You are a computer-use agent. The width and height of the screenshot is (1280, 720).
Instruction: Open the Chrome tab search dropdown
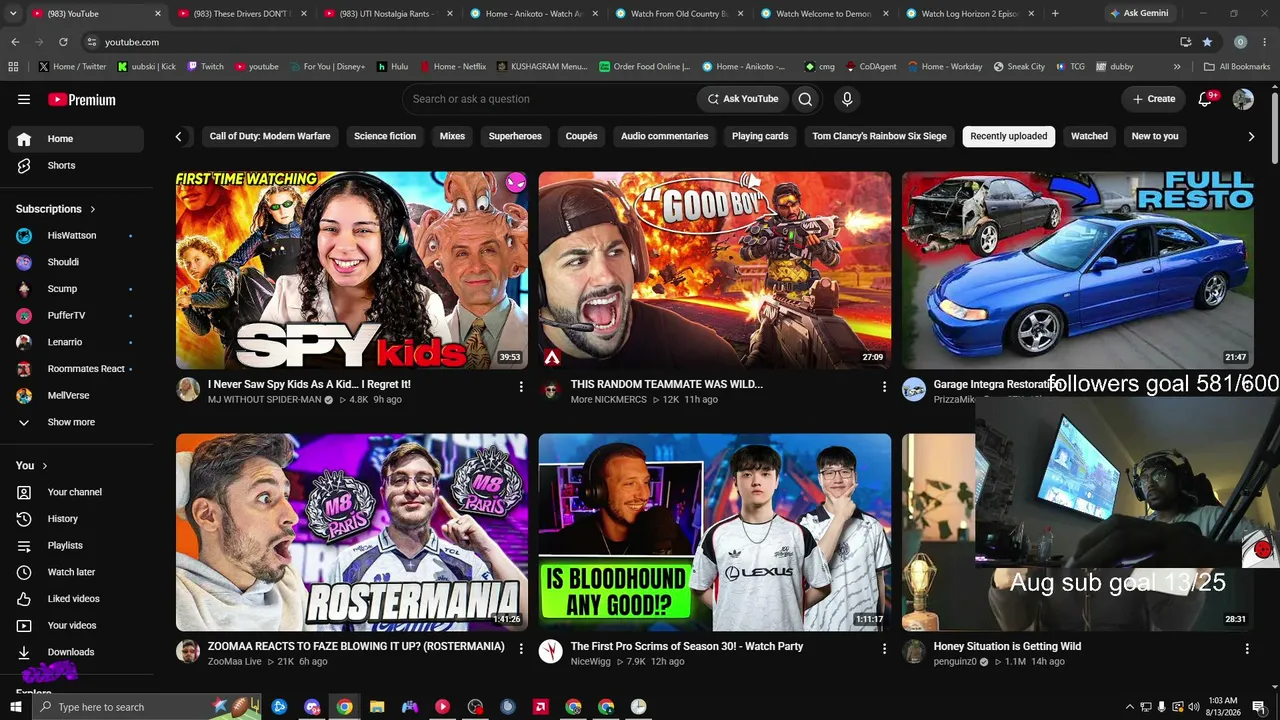pos(12,14)
